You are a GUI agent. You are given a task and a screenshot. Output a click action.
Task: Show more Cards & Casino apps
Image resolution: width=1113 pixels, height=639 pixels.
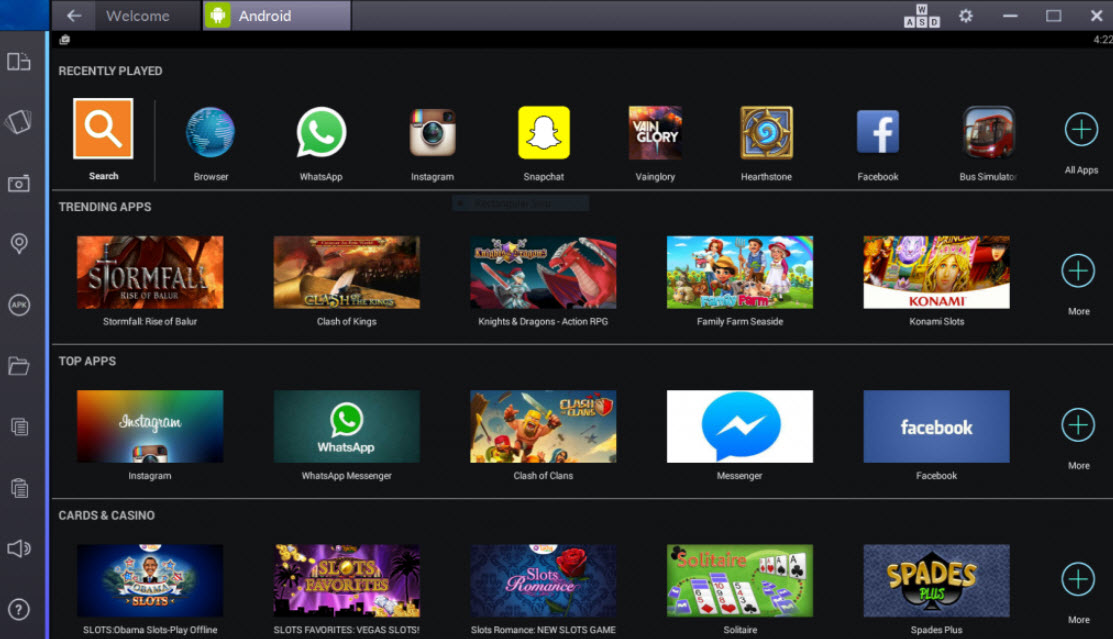pos(1078,579)
